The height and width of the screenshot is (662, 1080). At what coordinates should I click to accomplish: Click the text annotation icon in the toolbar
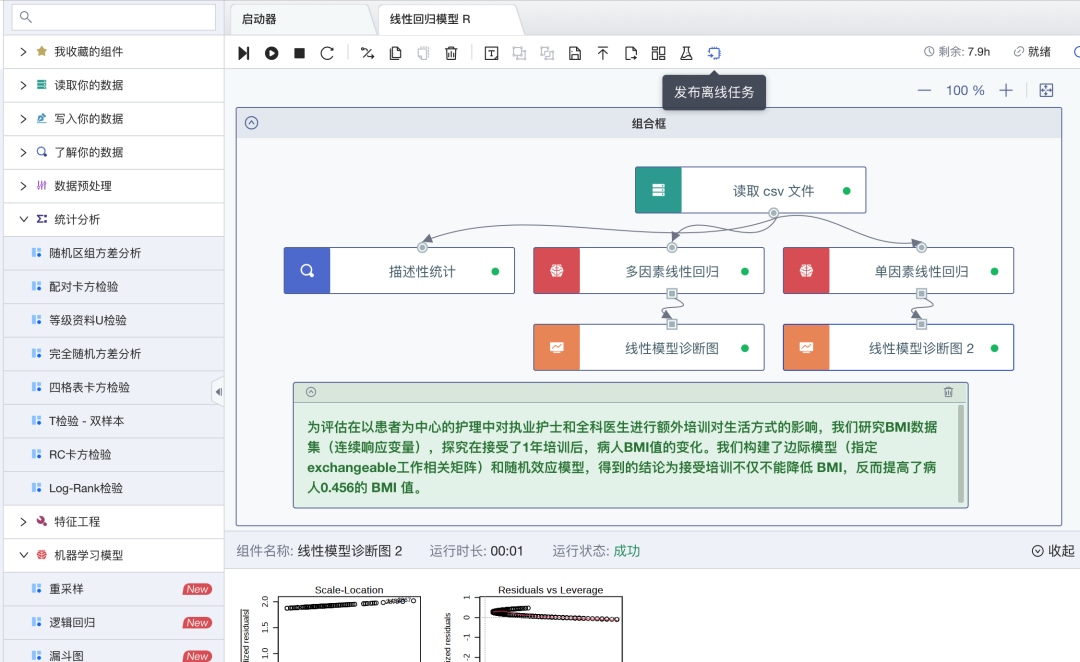pyautogui.click(x=491, y=52)
